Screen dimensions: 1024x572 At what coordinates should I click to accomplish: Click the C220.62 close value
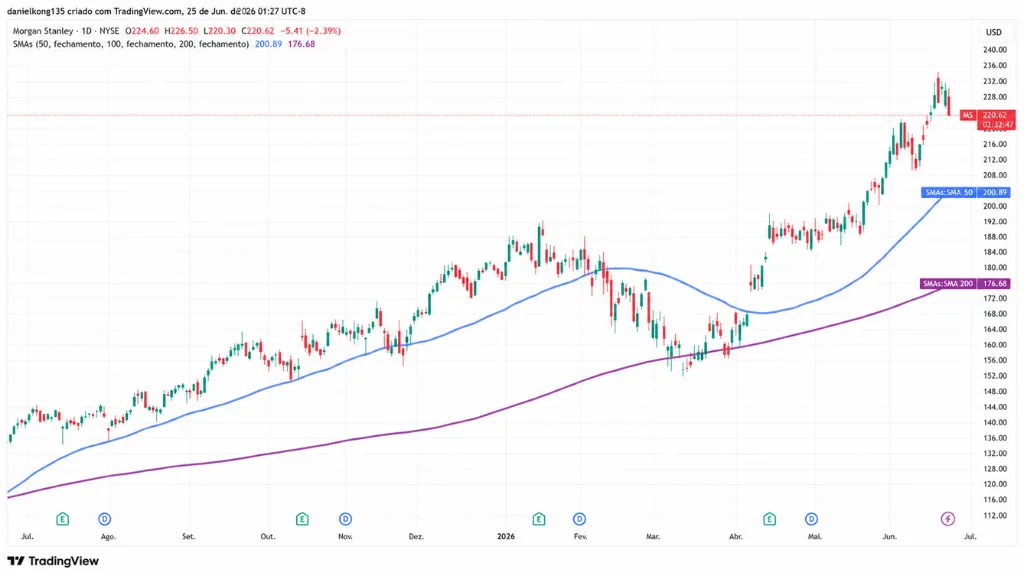click(x=258, y=31)
